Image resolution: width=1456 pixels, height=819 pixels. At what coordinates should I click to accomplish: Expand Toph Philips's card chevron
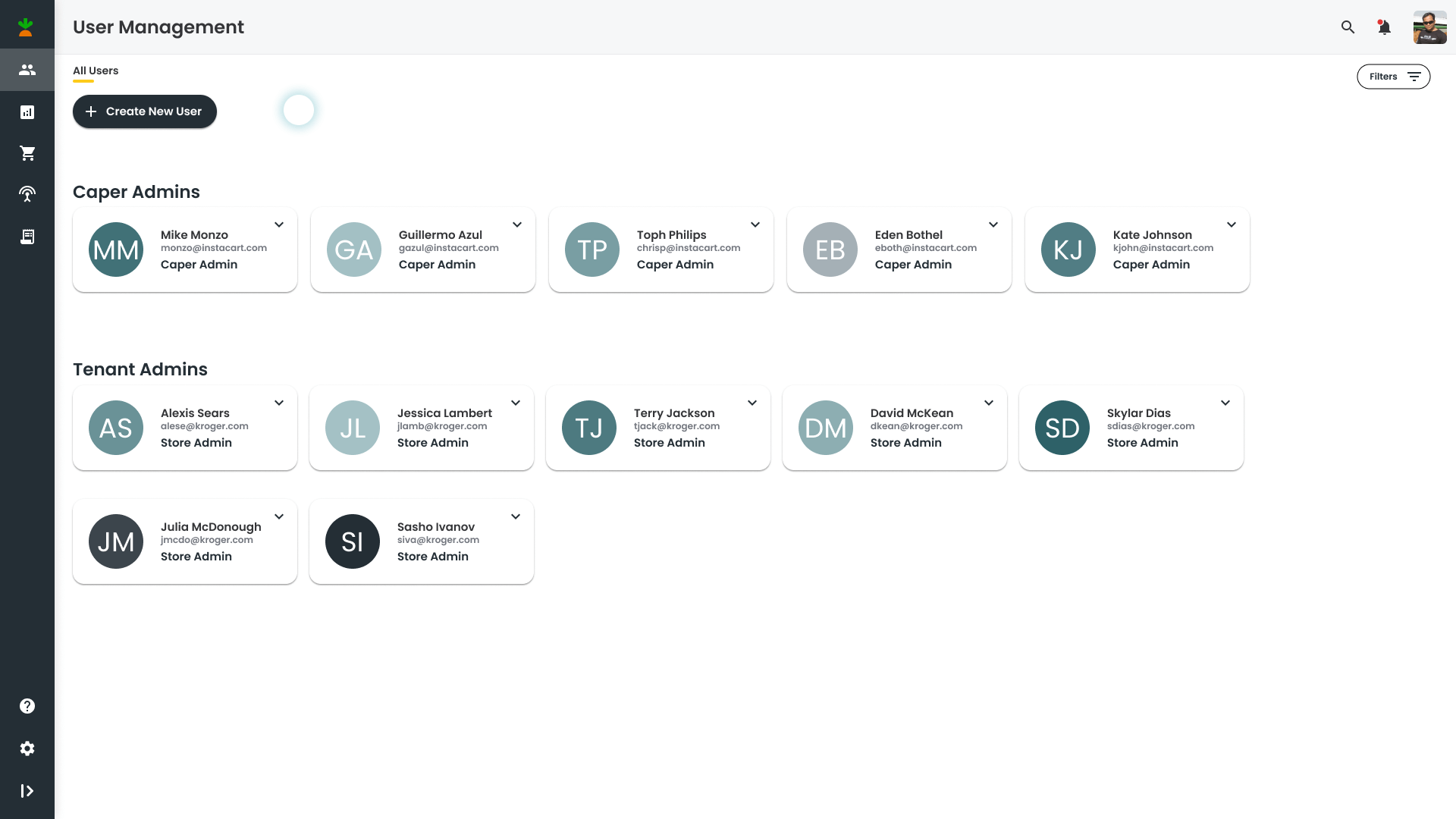[755, 224]
